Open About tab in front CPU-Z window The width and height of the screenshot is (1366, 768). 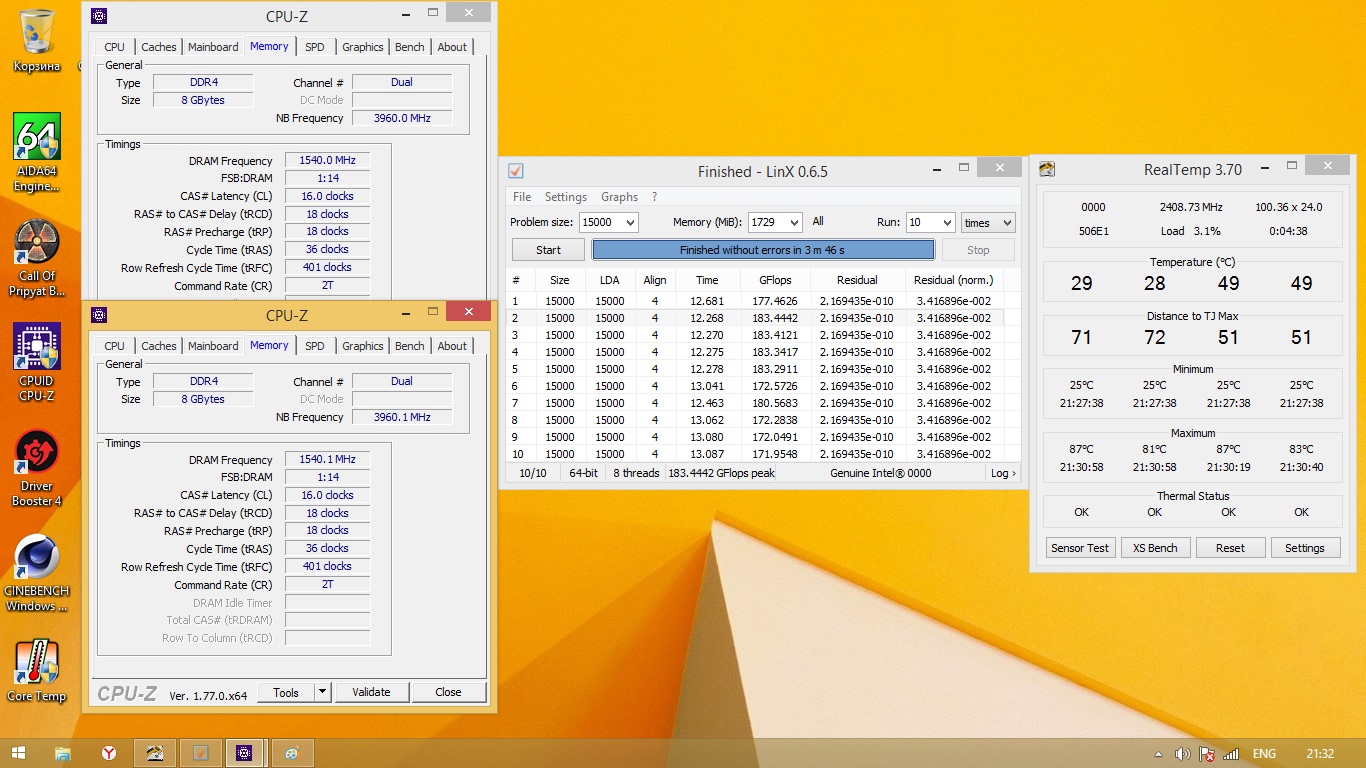click(452, 346)
